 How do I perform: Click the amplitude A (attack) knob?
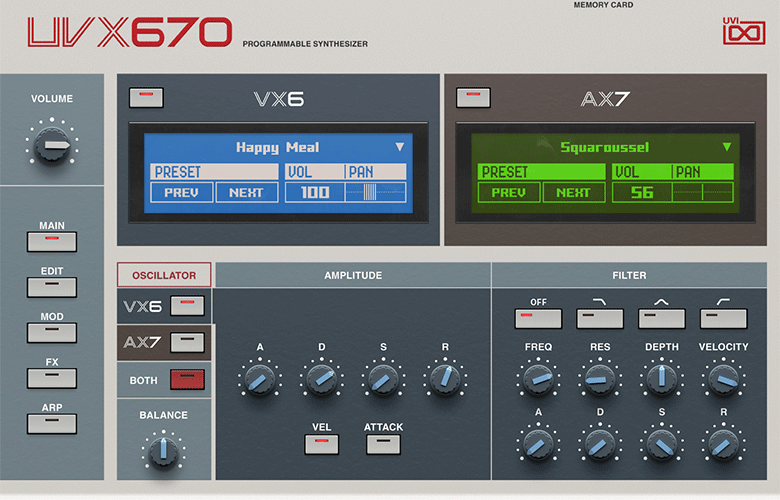click(260, 380)
